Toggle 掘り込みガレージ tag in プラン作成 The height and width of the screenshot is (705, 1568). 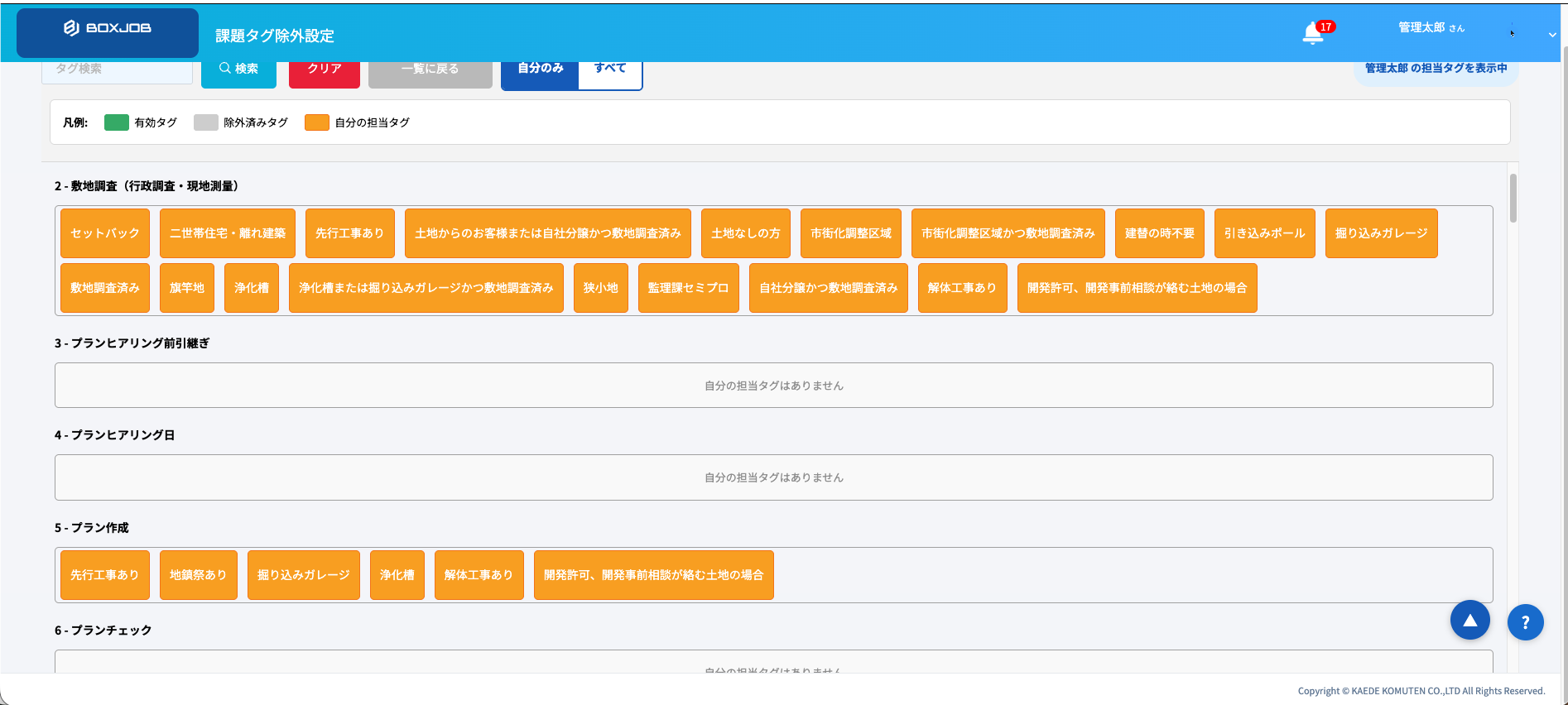click(x=304, y=575)
